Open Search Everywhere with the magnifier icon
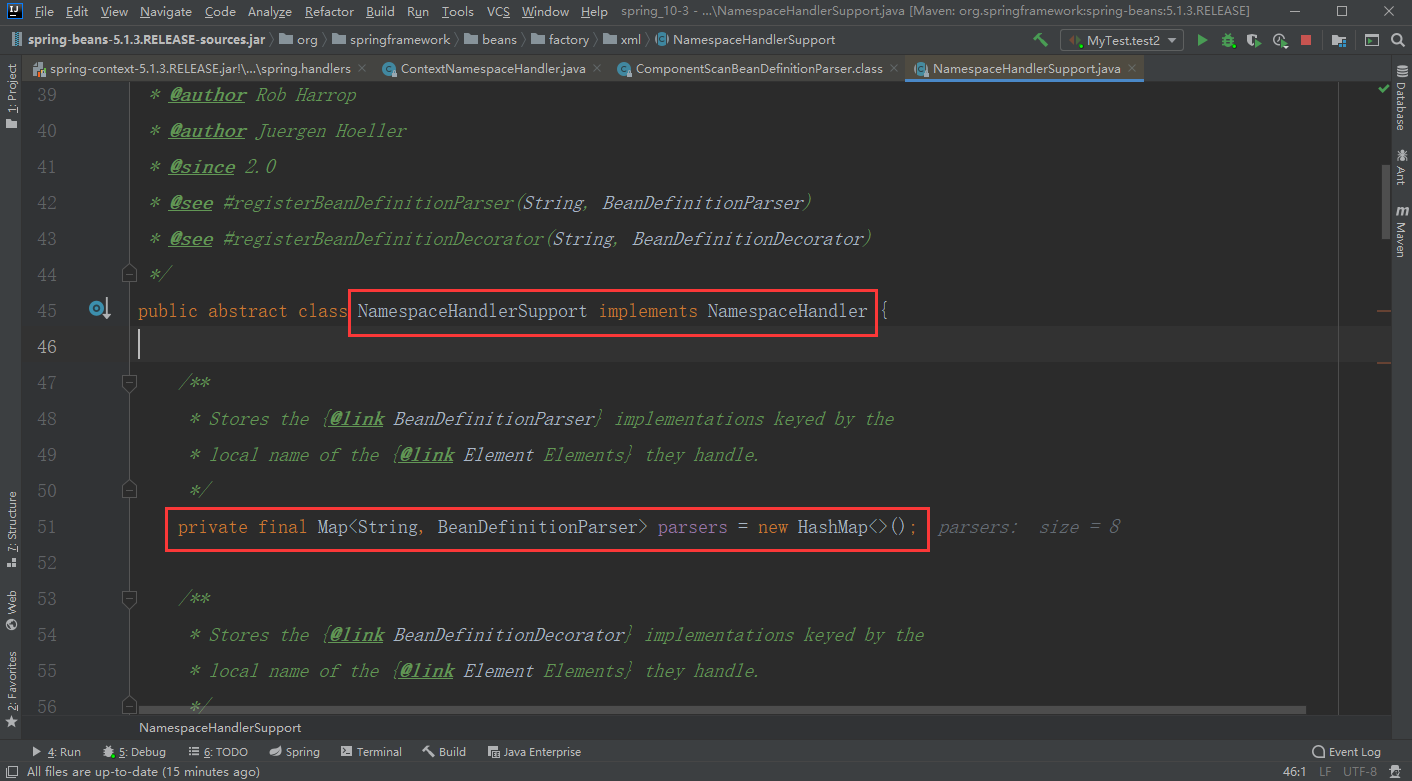1412x781 pixels. pyautogui.click(x=1397, y=40)
